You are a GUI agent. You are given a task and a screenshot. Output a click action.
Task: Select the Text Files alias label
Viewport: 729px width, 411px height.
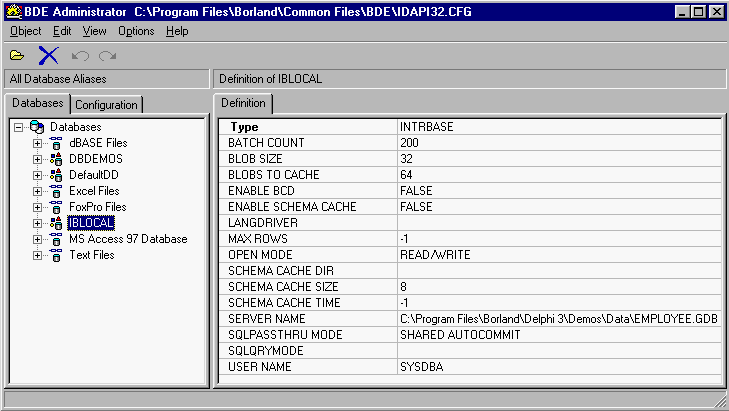[92, 255]
